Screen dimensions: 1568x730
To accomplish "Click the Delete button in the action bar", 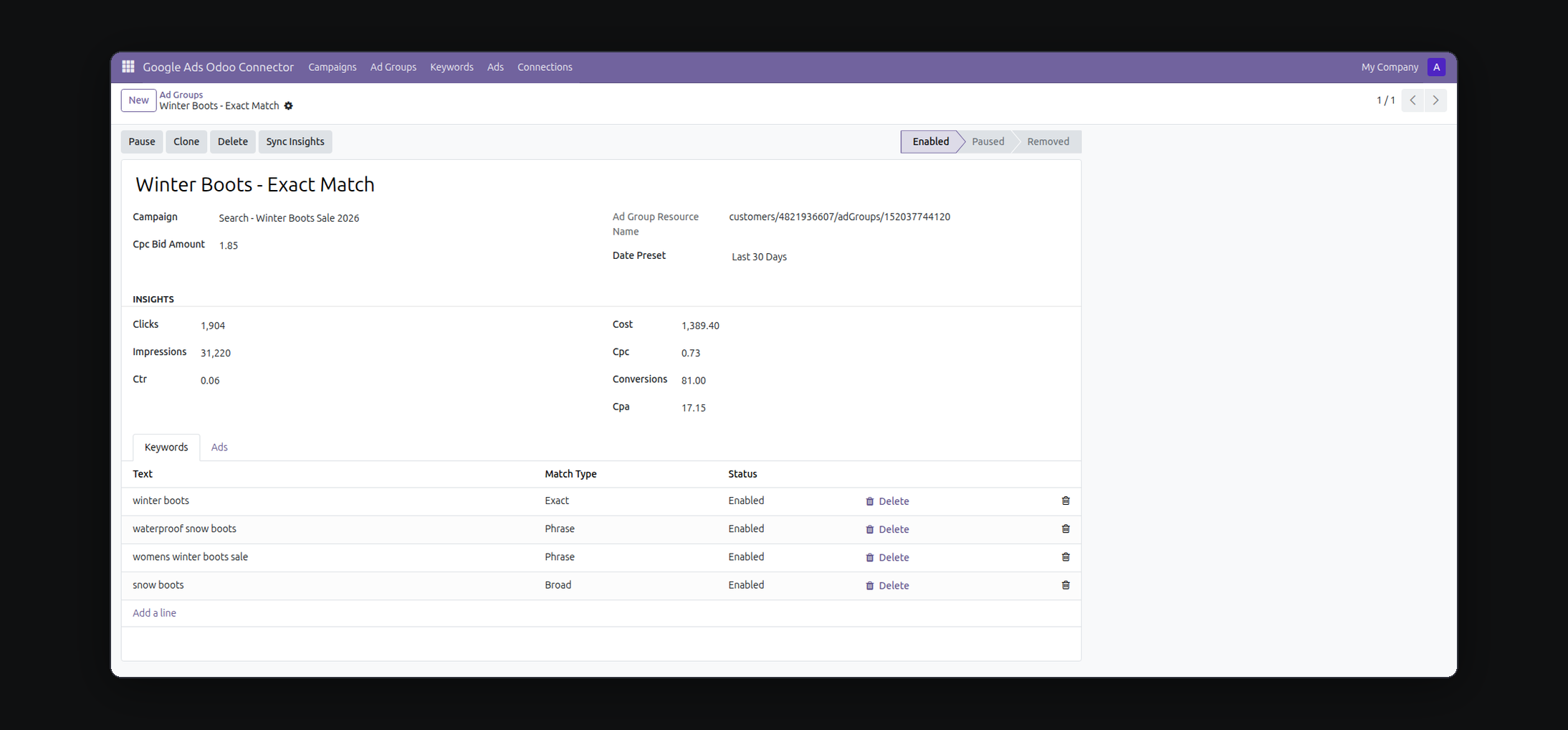I will [x=233, y=141].
